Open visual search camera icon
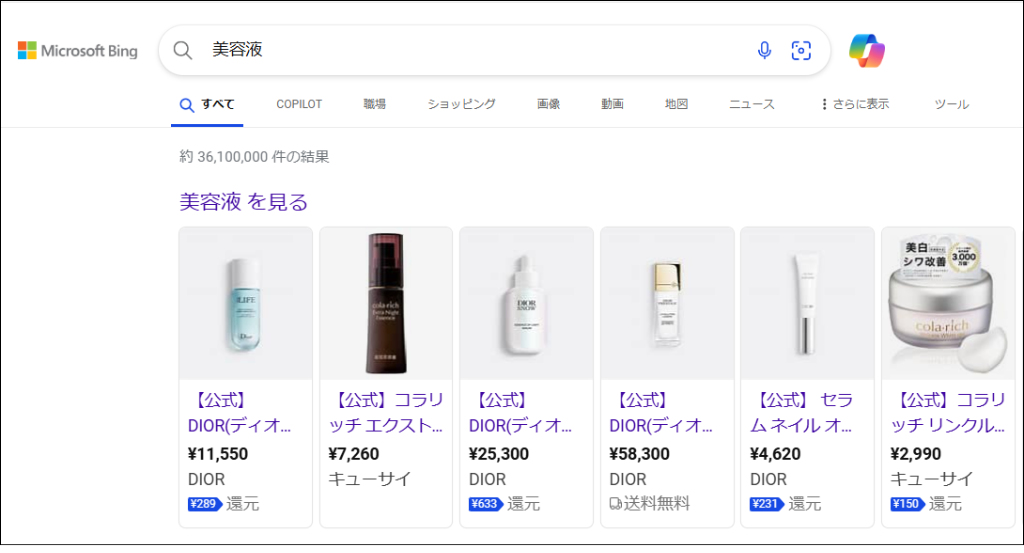 coord(801,50)
